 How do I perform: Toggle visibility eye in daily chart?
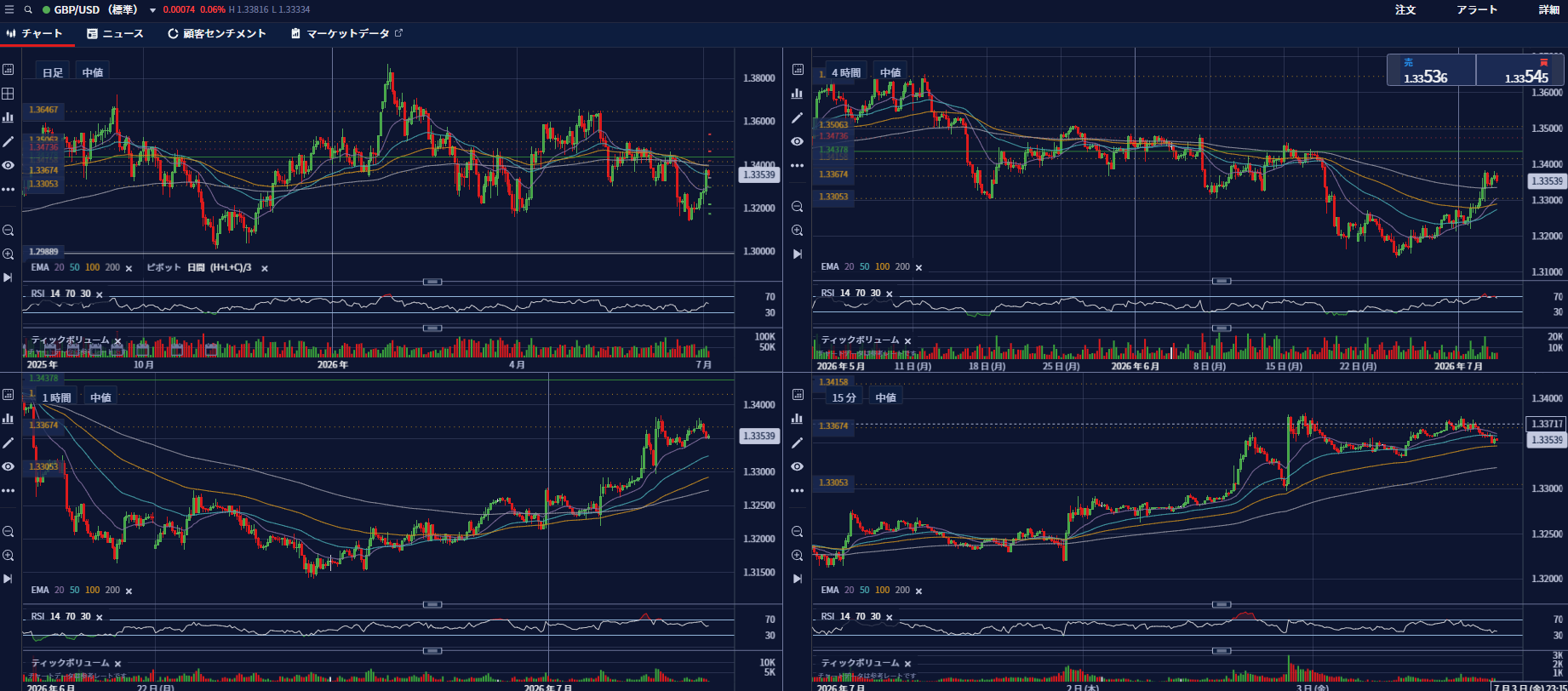coord(9,165)
